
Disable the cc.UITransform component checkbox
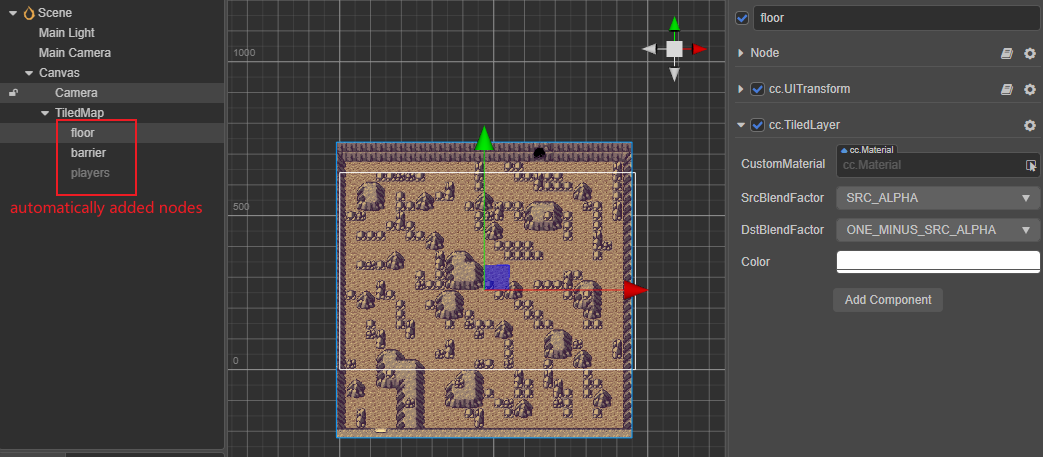(757, 89)
